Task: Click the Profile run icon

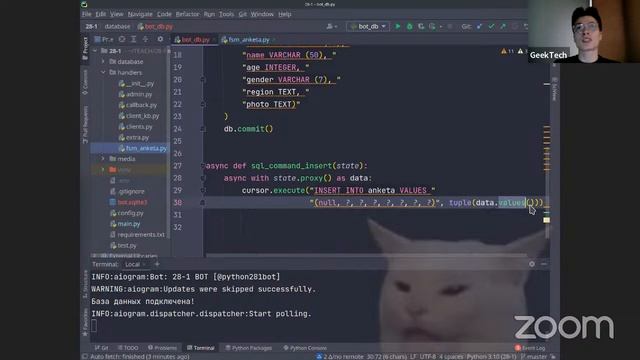Action: point(433,27)
